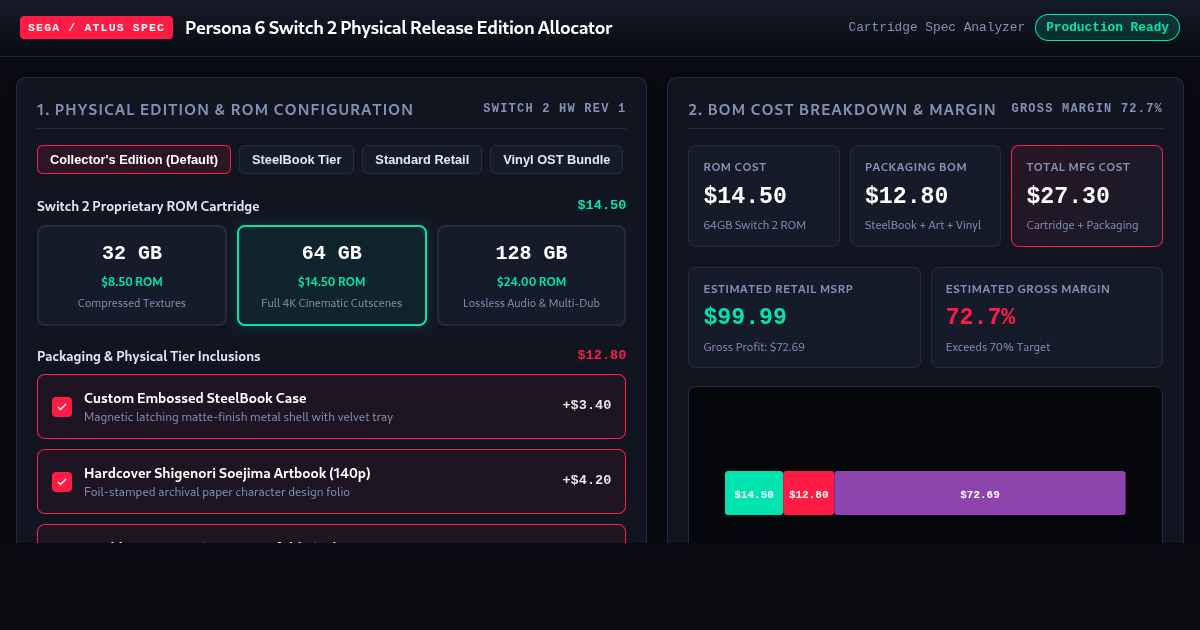Select the Total MFG Cost card
The image size is (1200, 630).
click(1087, 196)
